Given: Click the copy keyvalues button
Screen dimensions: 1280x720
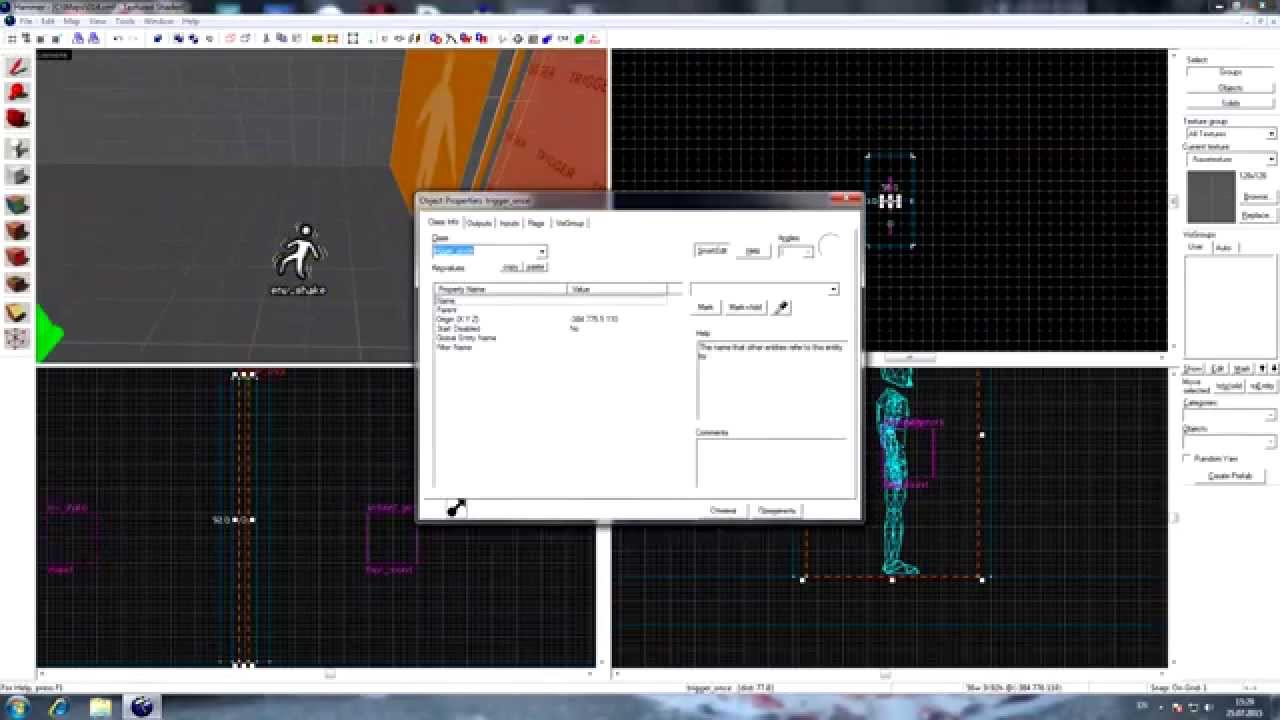Looking at the screenshot, I should [511, 267].
